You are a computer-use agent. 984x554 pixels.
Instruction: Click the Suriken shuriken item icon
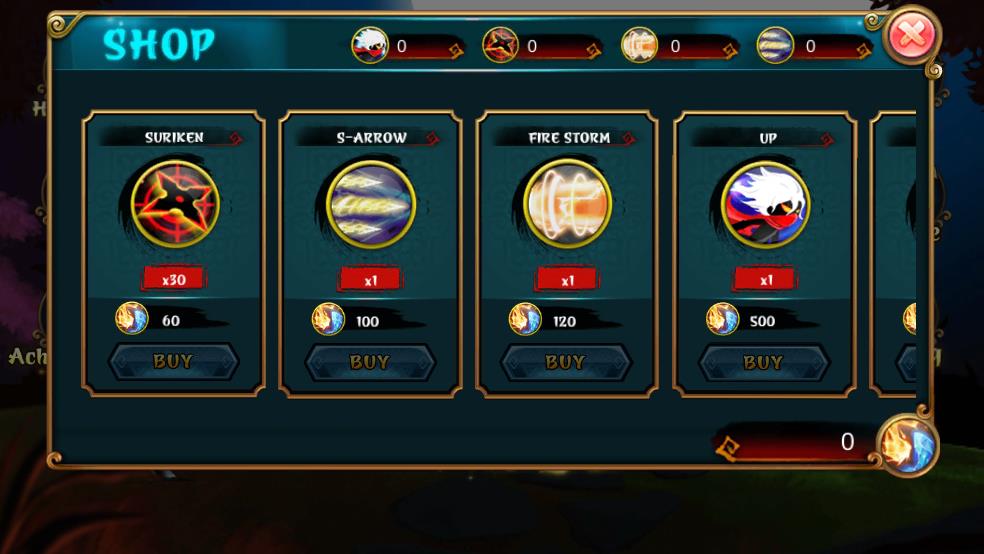(x=176, y=204)
